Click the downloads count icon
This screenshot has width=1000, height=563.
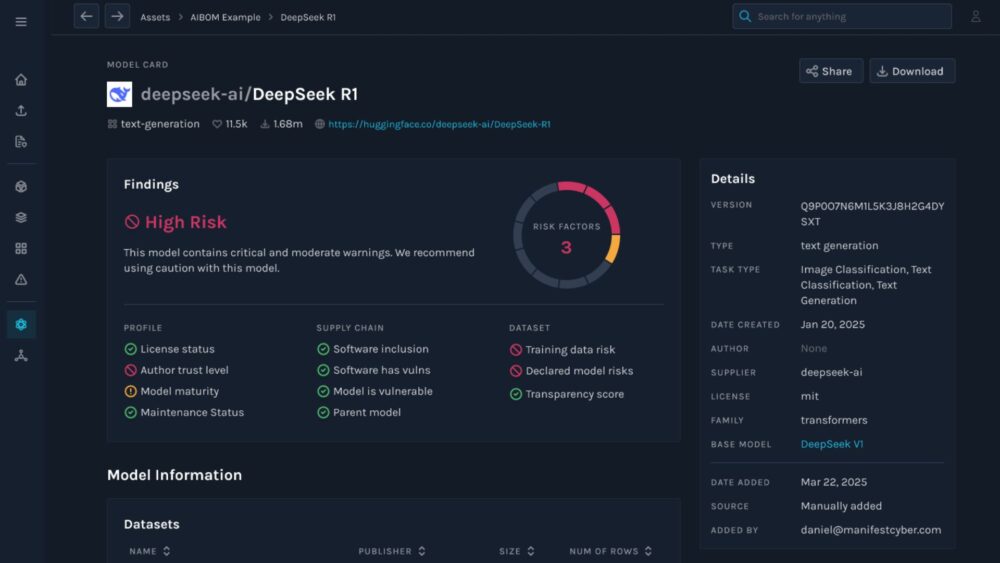(x=265, y=124)
